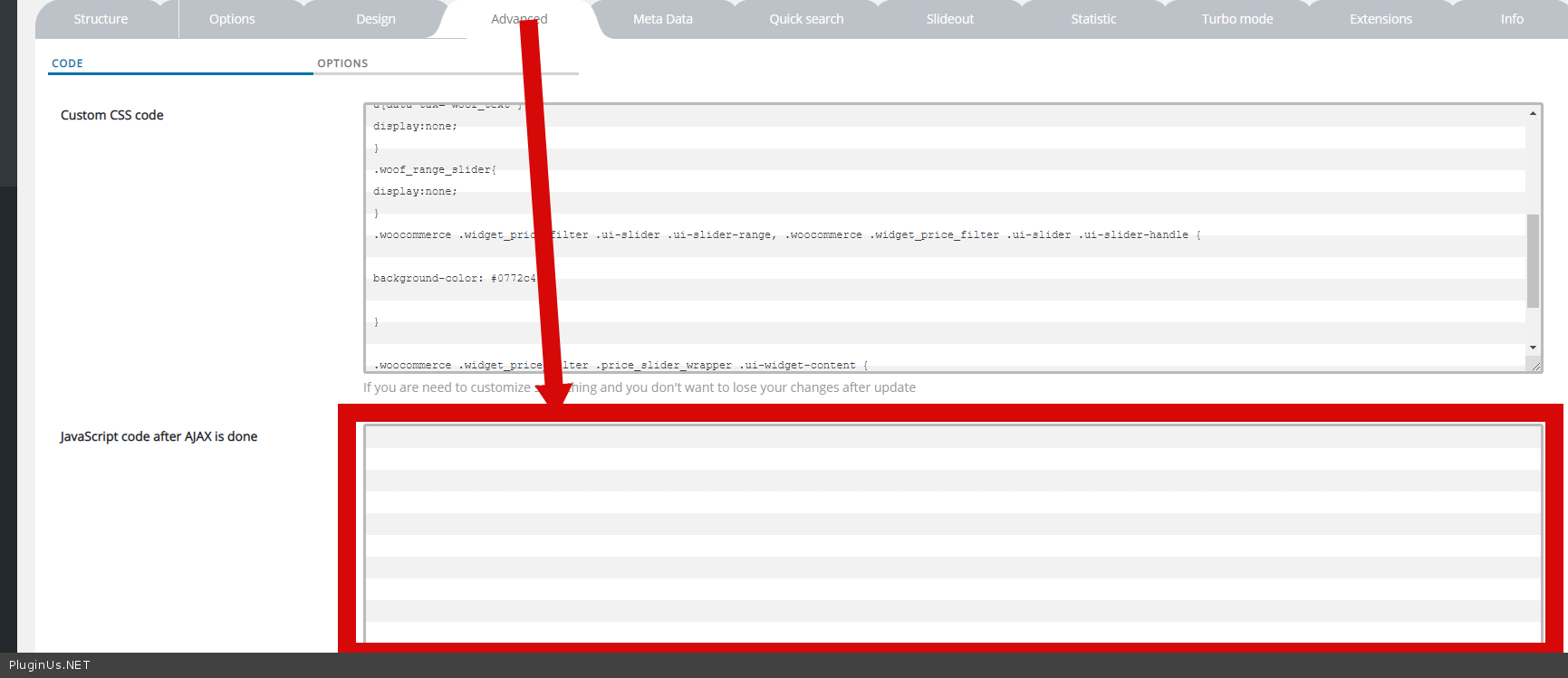Go to the Meta Data tab

point(662,19)
